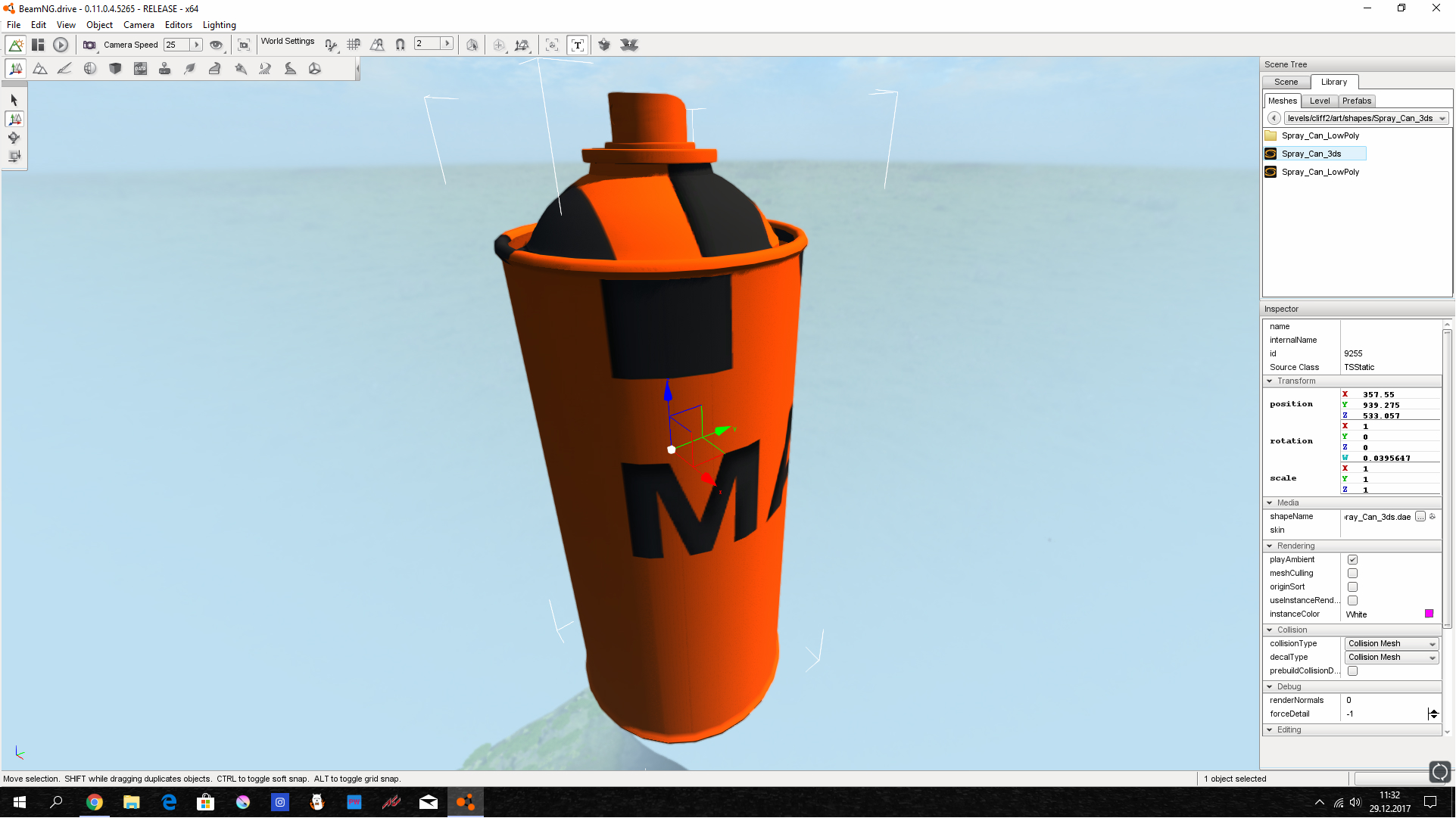The width and height of the screenshot is (1456, 818).
Task: Toggle the playAmbient checkbox
Action: 1352,560
